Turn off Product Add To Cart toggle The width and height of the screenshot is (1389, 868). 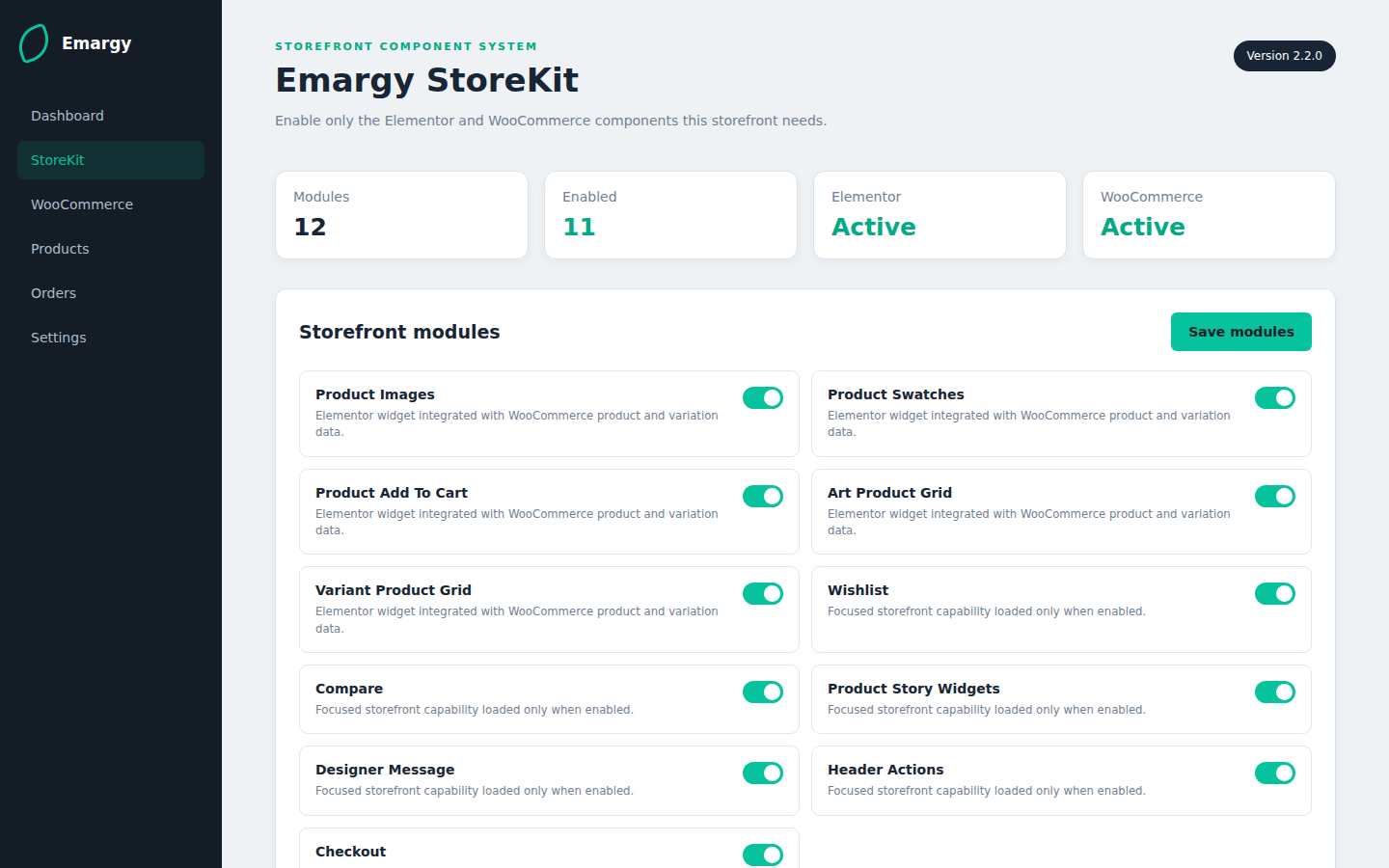coord(763,496)
